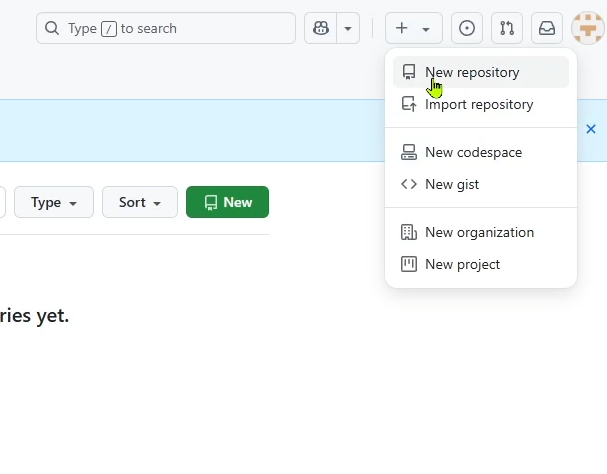Focus the Type / to search field
607x474 pixels.
[166, 28]
